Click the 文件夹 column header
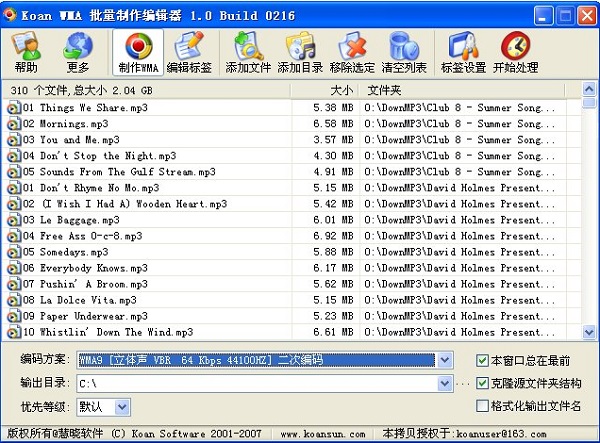Screen dimensions: 600x443 (462, 91)
